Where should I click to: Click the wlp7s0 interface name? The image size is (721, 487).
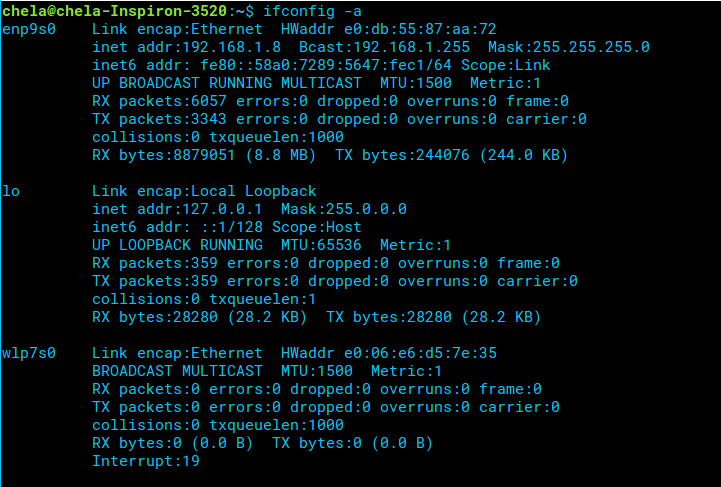[x=29, y=353]
